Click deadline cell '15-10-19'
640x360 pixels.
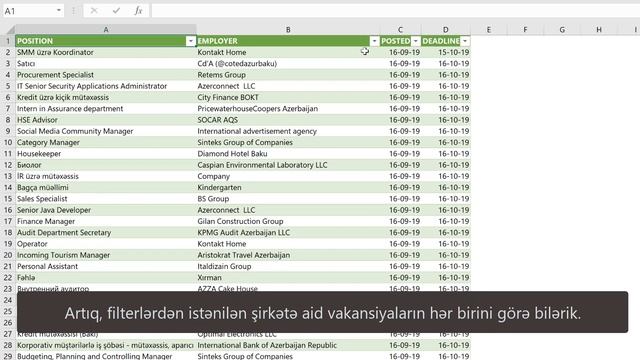pos(446,52)
